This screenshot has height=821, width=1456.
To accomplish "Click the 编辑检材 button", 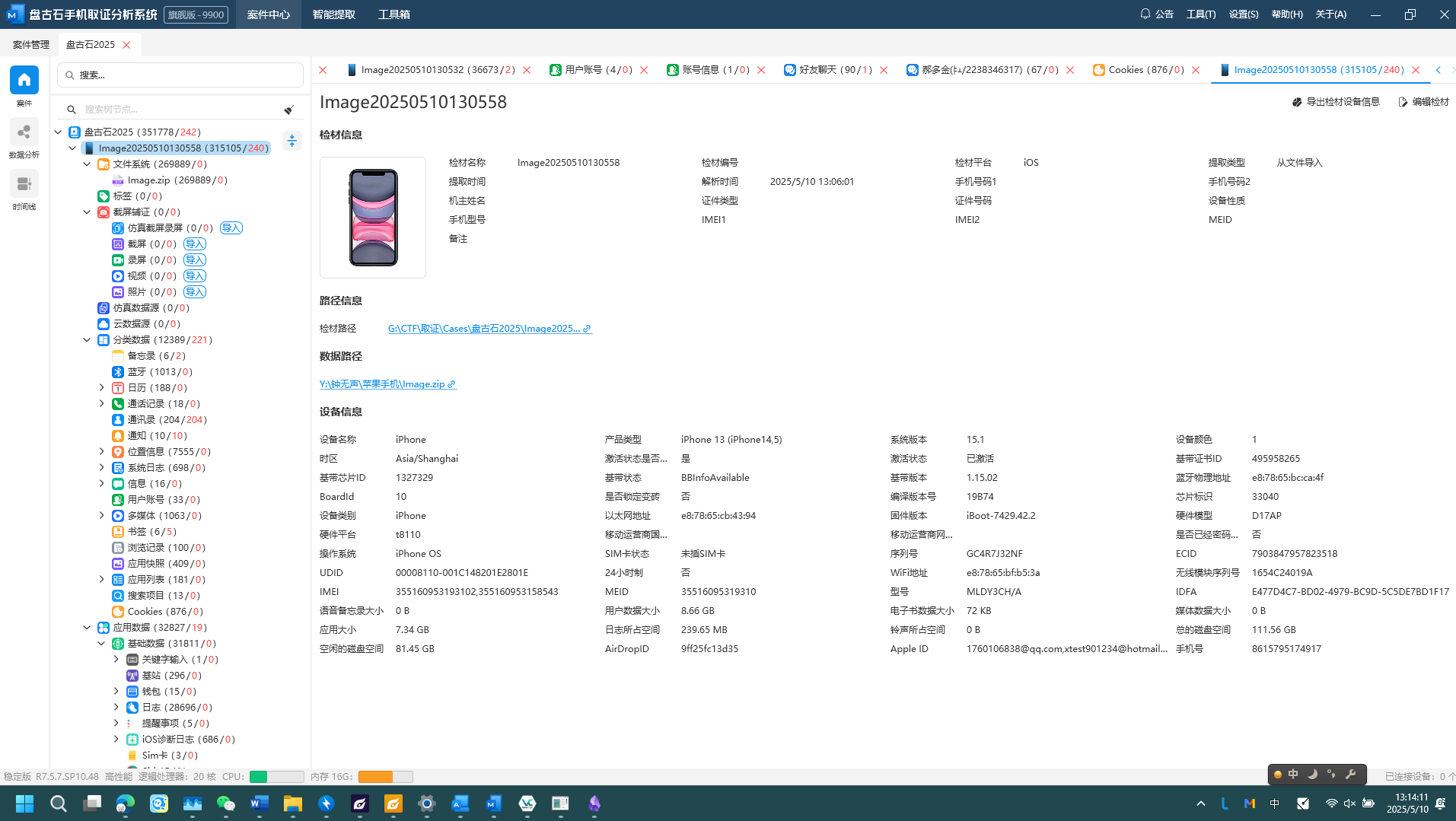I will pos(1423,102).
